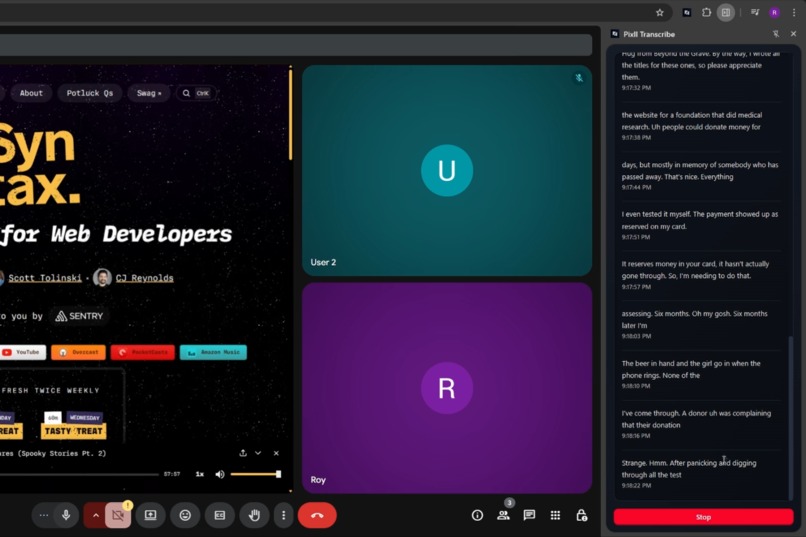Mute the podcast player speaker icon
The image size is (806, 537).
click(219, 474)
